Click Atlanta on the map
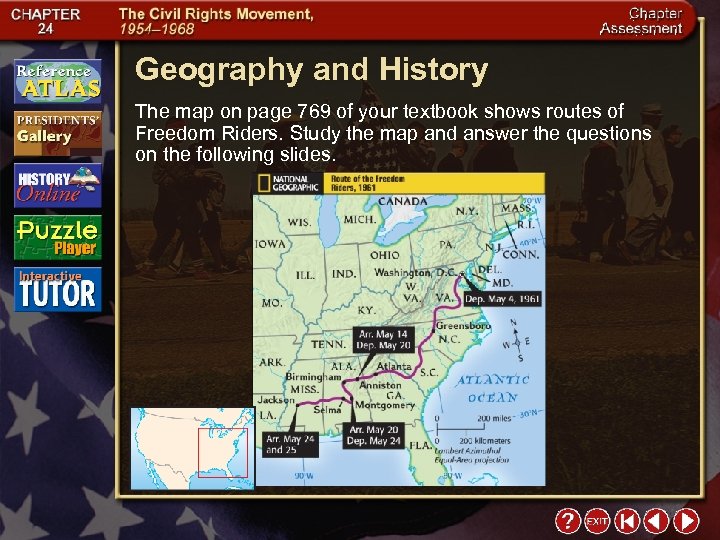The image size is (720, 540). coord(394,366)
